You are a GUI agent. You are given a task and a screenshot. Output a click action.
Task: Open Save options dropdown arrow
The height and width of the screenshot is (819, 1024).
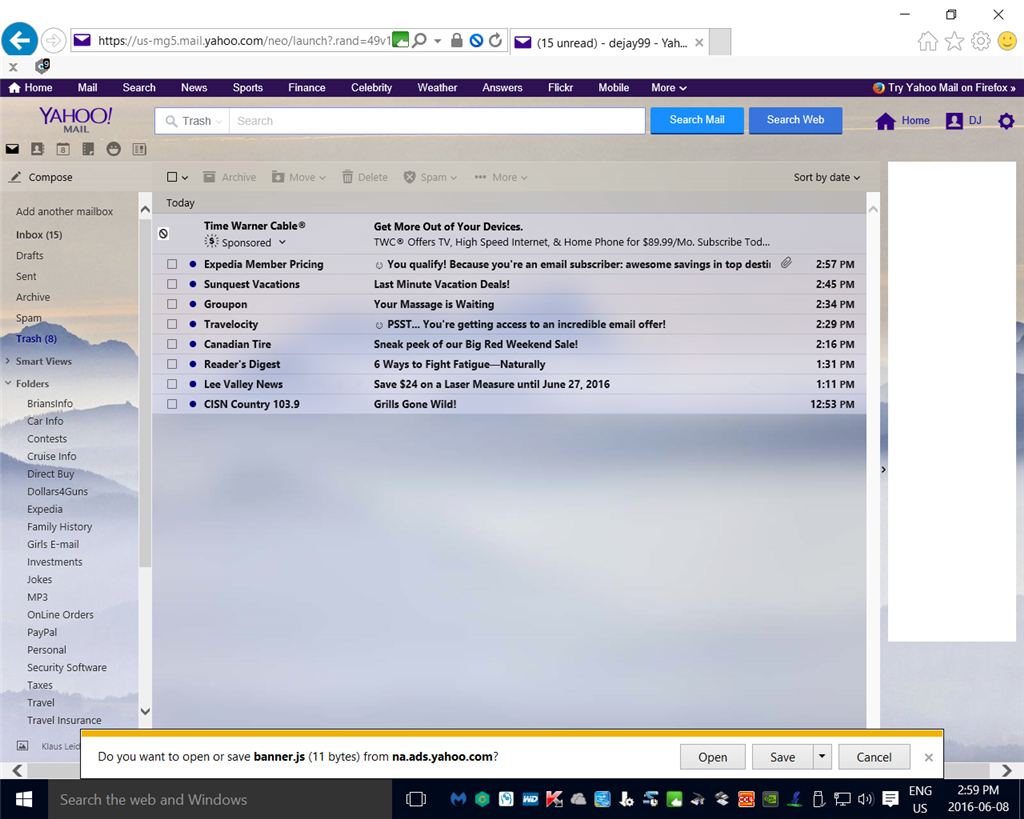(x=822, y=756)
